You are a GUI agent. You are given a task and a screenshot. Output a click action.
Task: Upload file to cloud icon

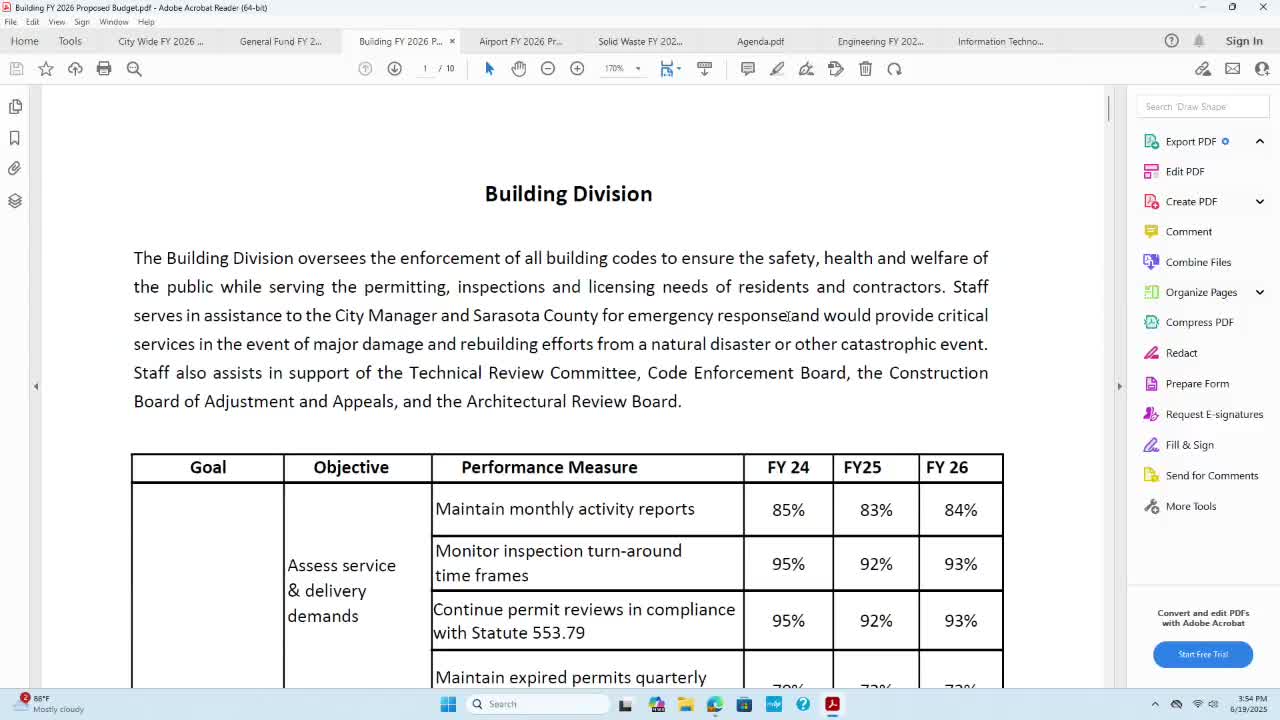[x=75, y=69]
